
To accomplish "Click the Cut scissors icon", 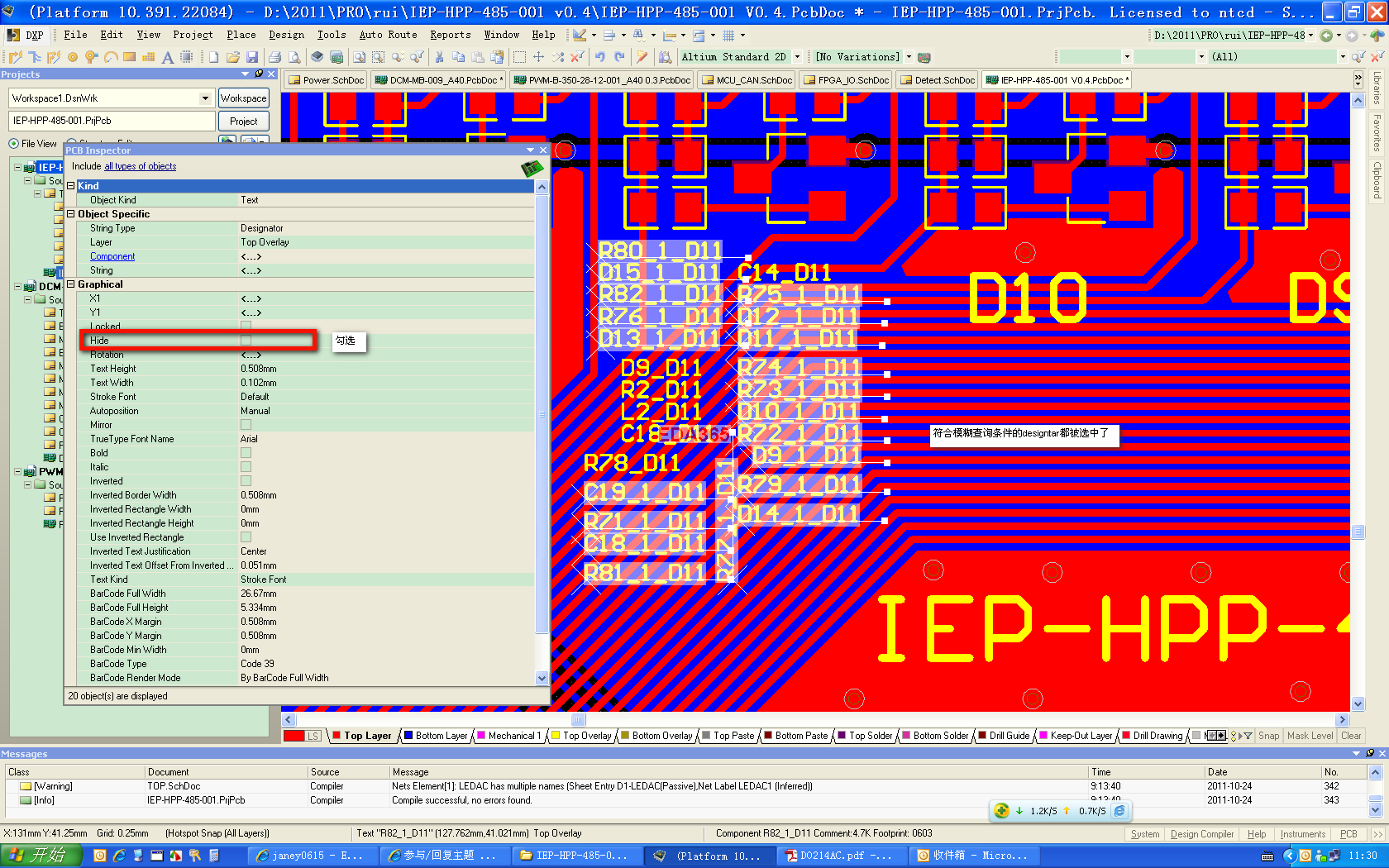I will coord(439,57).
